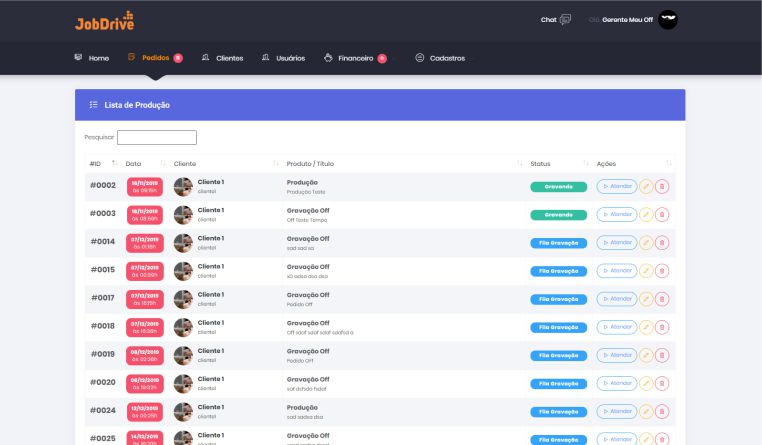Delete order #0003 using trash icon
Screen dimensions: 762x445
[662, 214]
